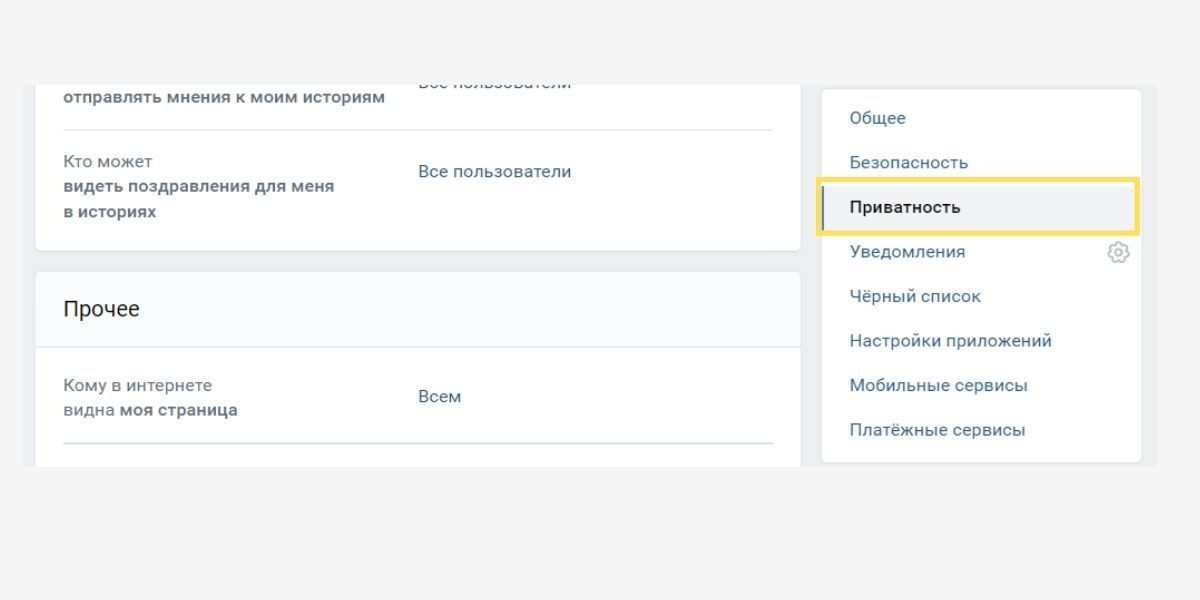The height and width of the screenshot is (600, 1200).
Task: Click the 'Прочее' section header
Action: click(101, 310)
